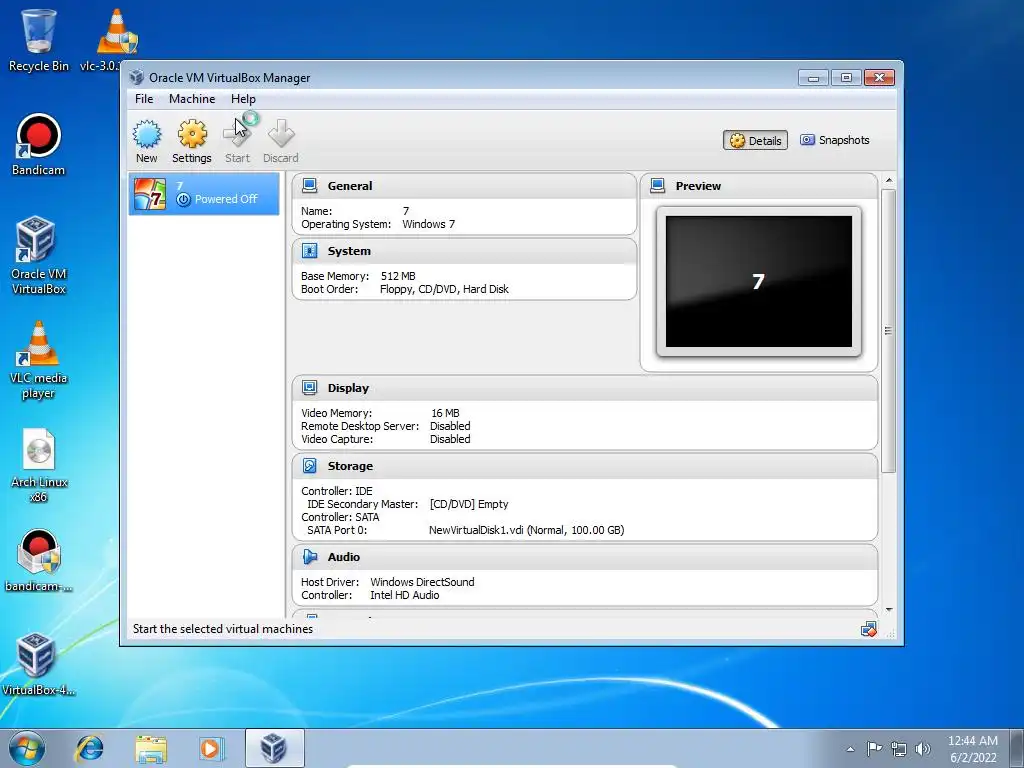Click boot order Floppy, CD/DVD, Hard Disk
This screenshot has width=1024, height=768.
click(x=444, y=289)
